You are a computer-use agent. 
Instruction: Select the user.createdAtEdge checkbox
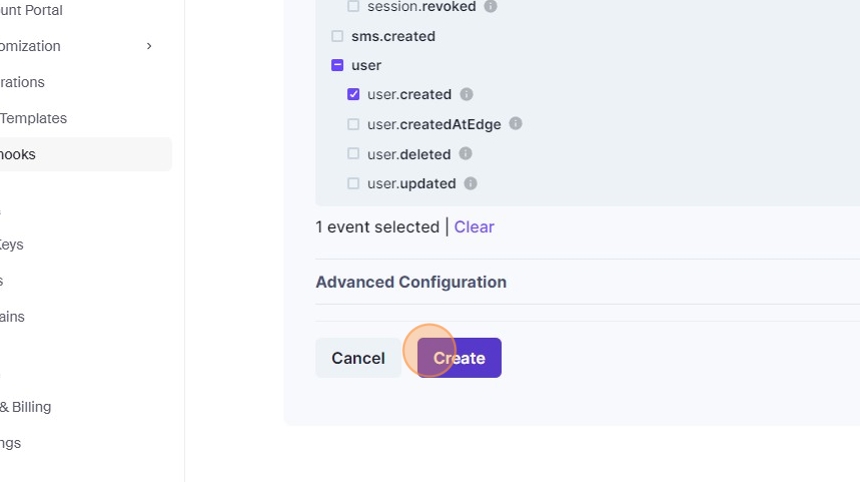click(x=353, y=124)
